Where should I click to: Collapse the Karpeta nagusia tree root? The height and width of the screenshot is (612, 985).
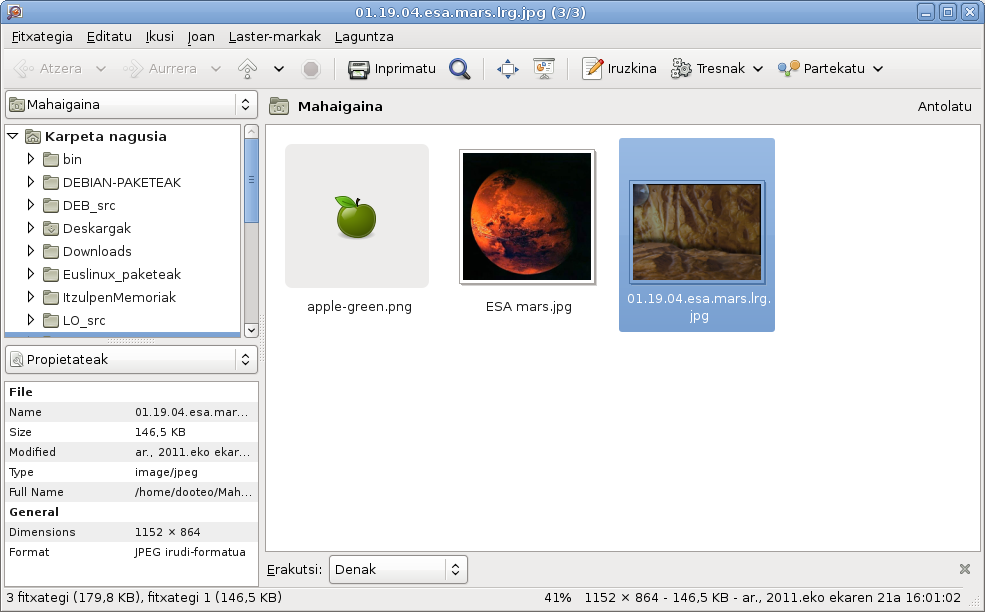tap(13, 136)
